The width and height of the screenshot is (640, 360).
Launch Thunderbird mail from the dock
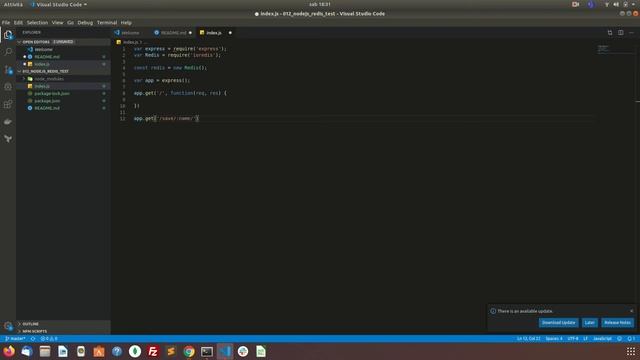pos(27,351)
